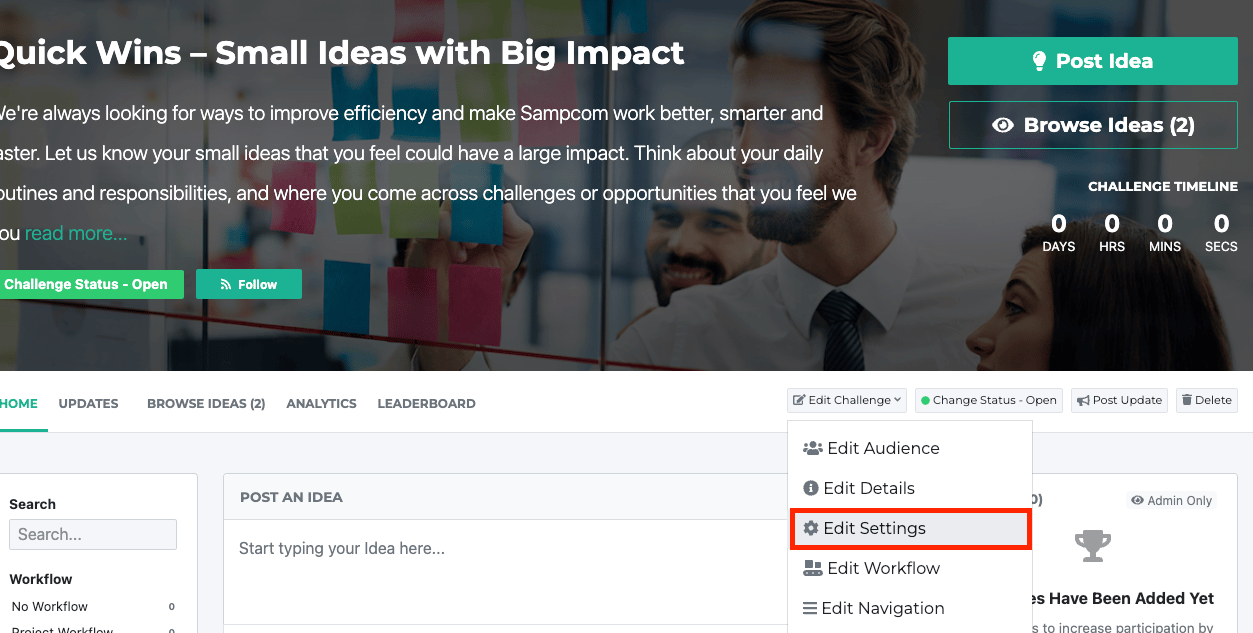Open the Leaderboard tab
This screenshot has height=633, width=1253.
tap(426, 404)
